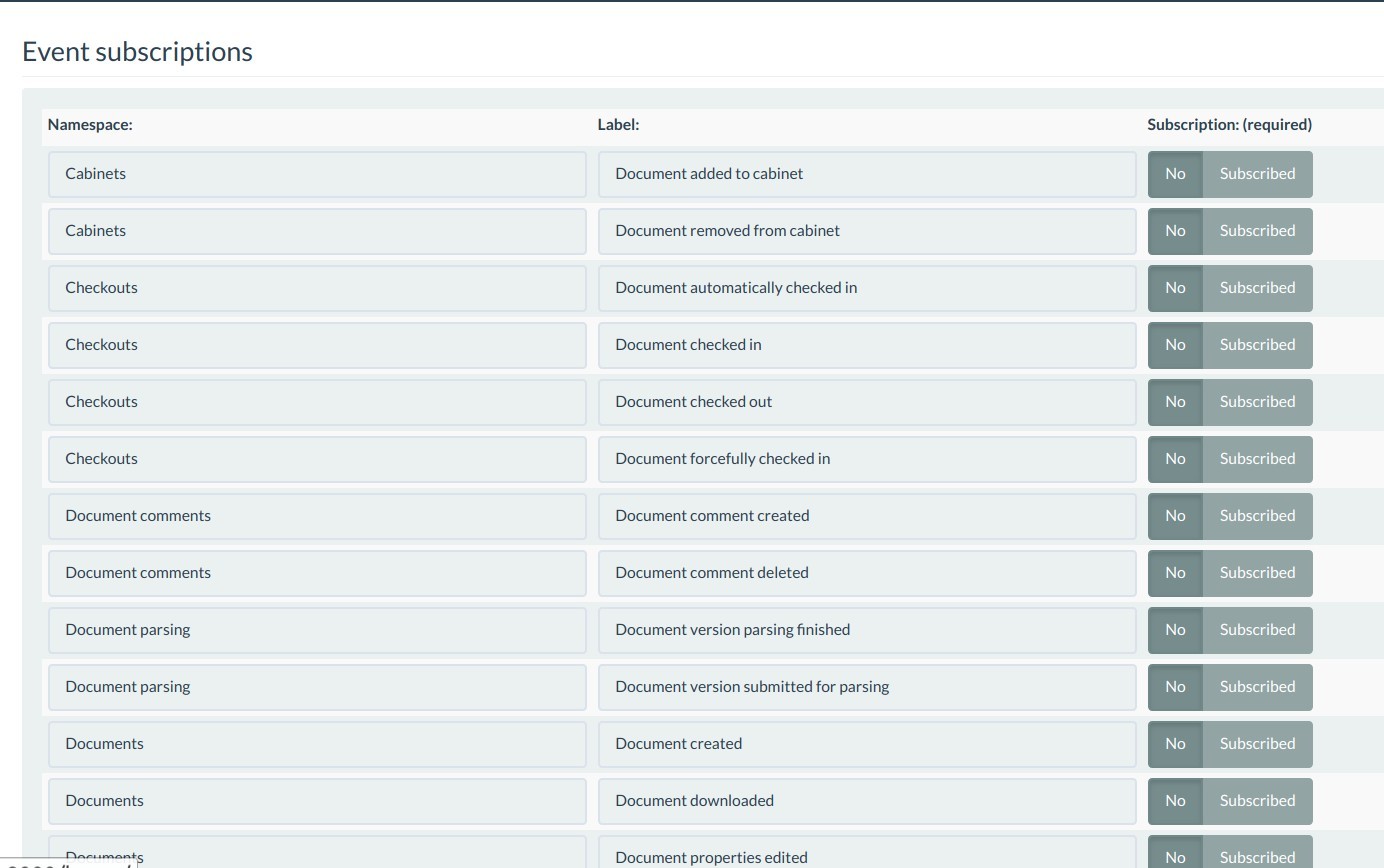
Task: Click the Document checked in label field
Action: (867, 345)
